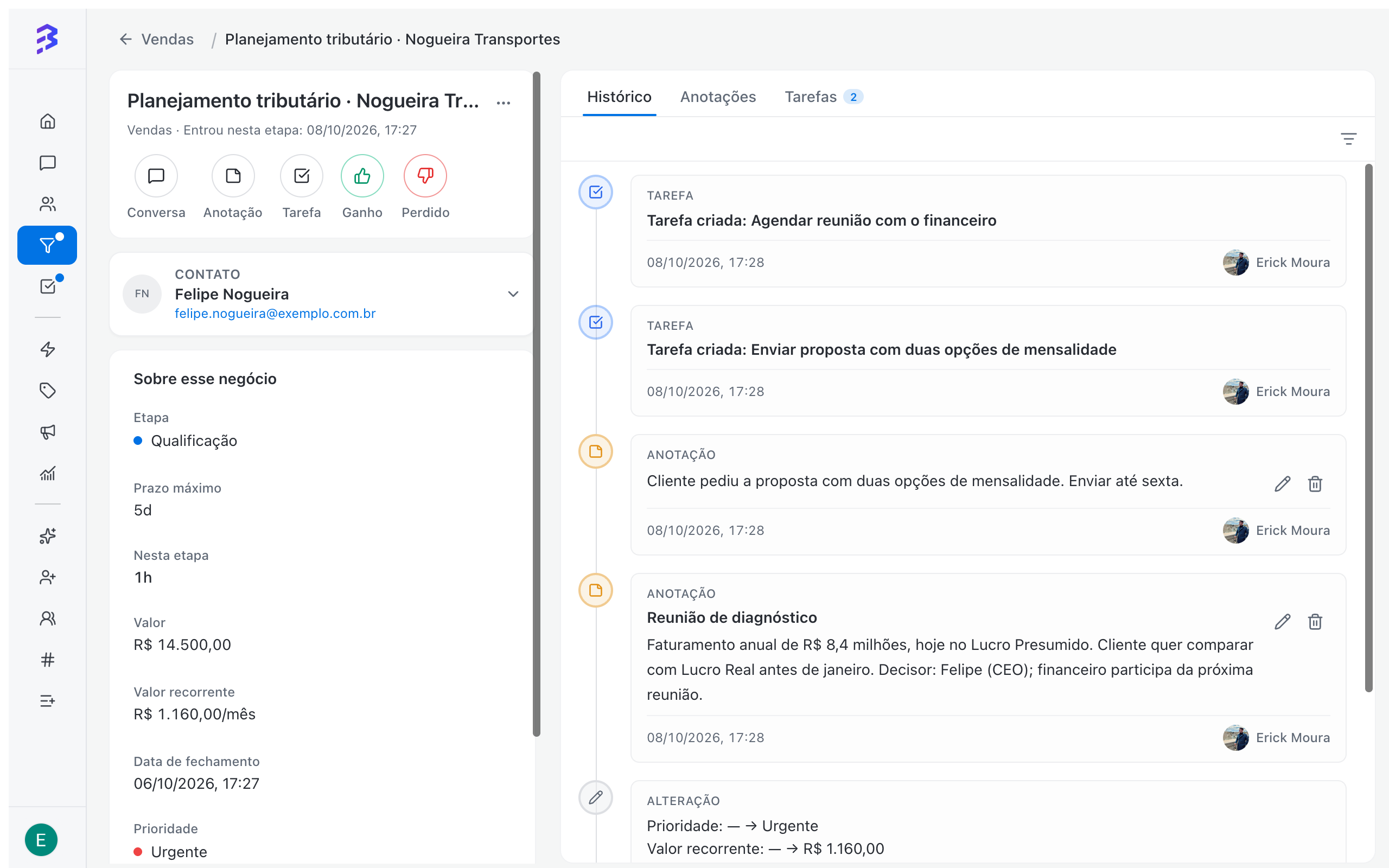Open felipe.nogueira@exemplo.com.br email link

(275, 314)
